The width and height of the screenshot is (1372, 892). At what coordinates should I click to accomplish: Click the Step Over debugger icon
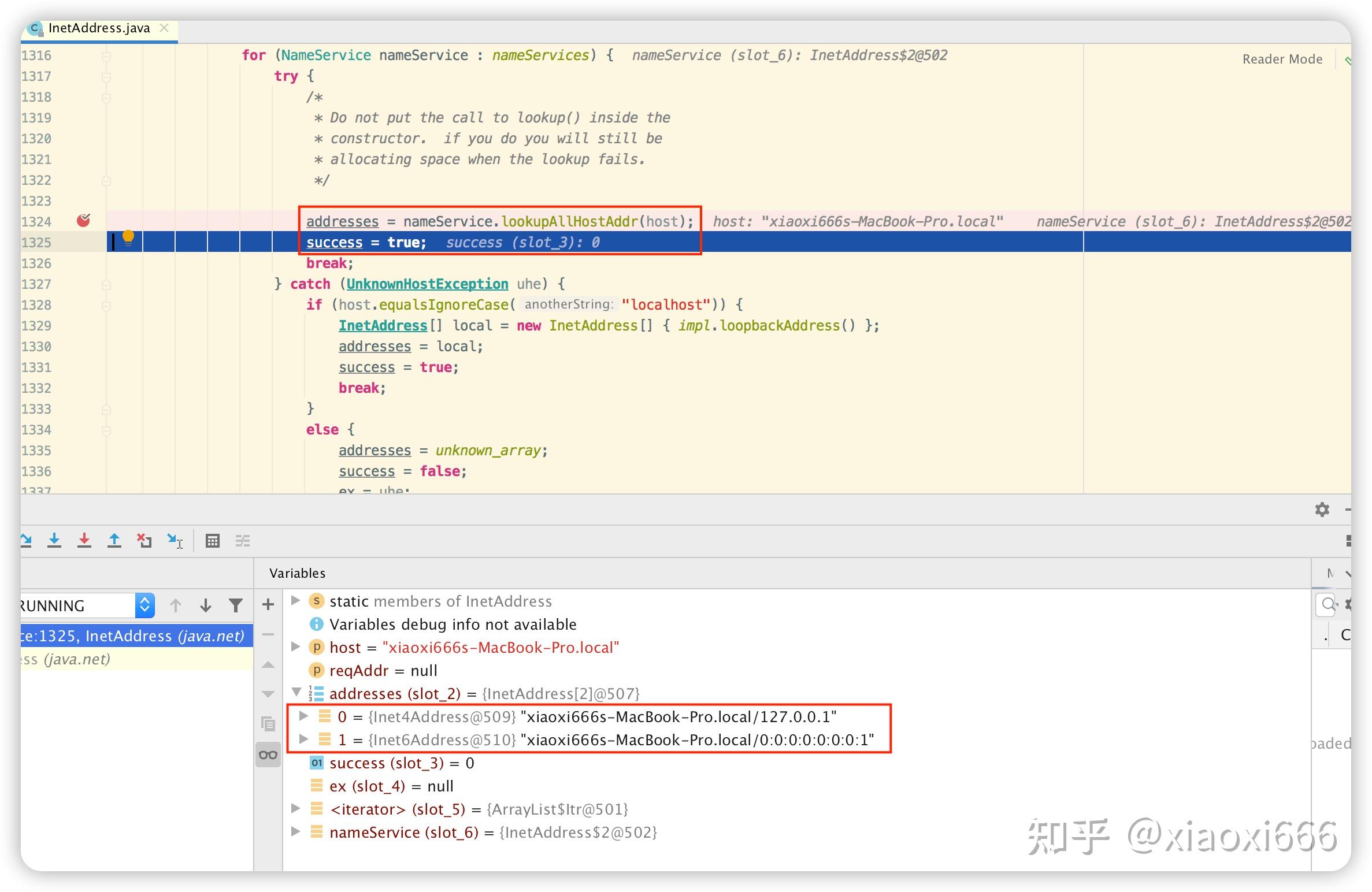coord(26,540)
